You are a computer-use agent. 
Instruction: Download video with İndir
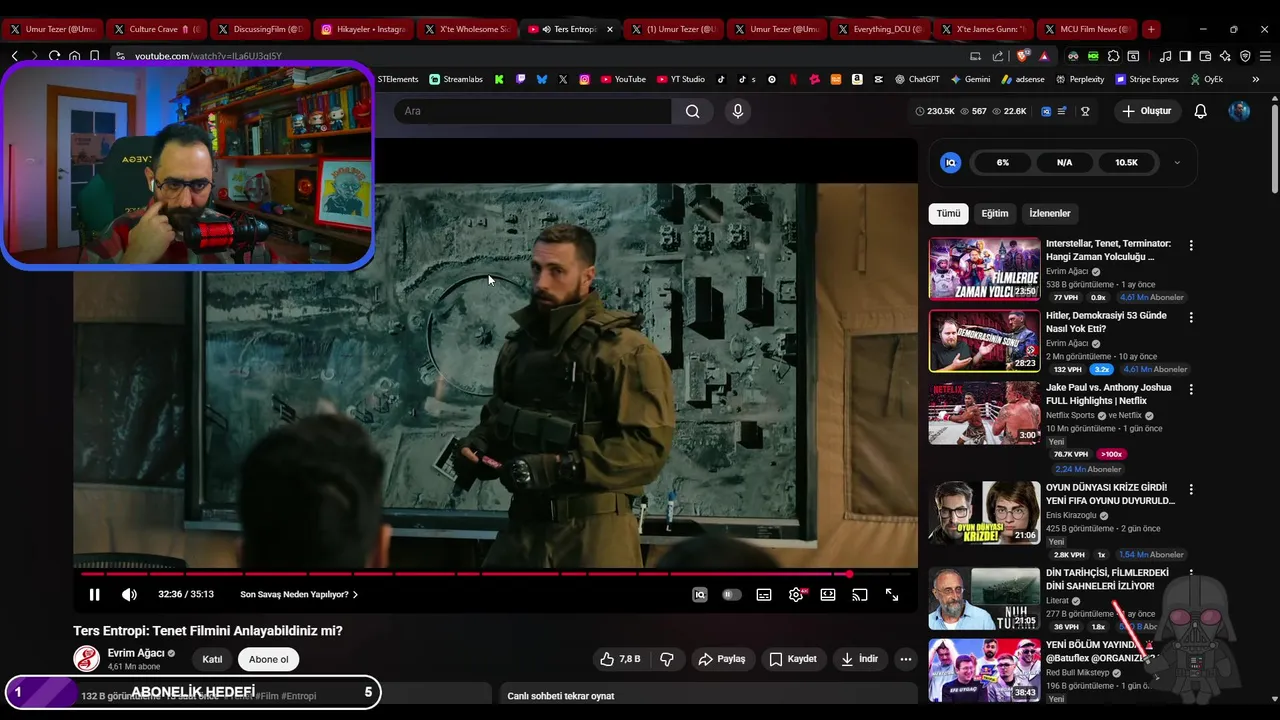pyautogui.click(x=860, y=659)
